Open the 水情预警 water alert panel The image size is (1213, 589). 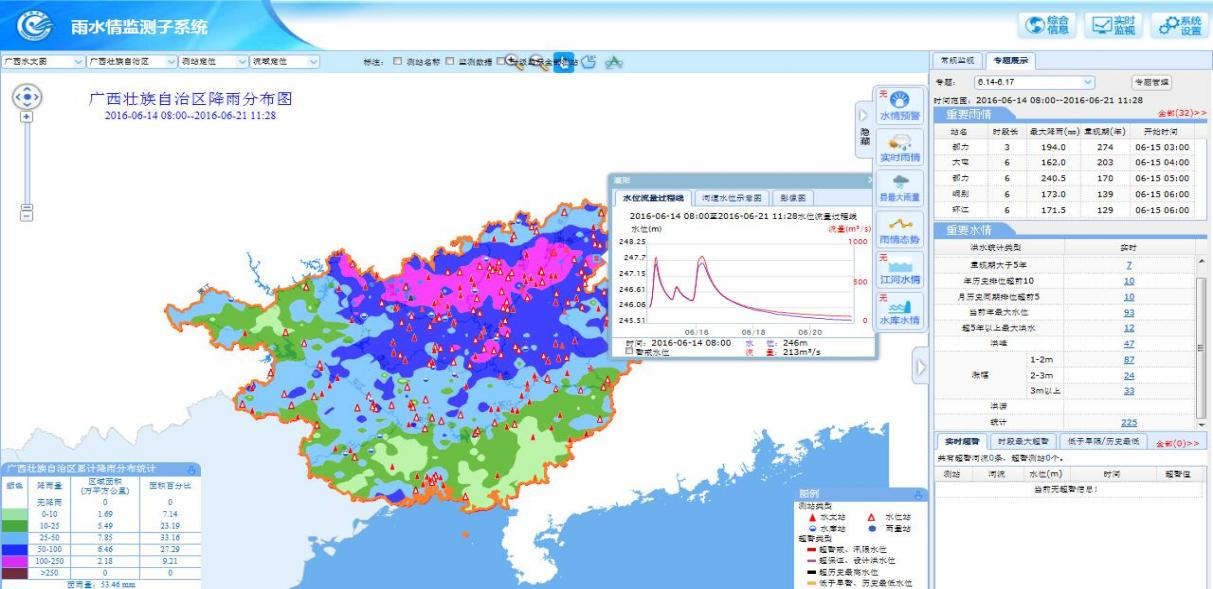[x=899, y=105]
